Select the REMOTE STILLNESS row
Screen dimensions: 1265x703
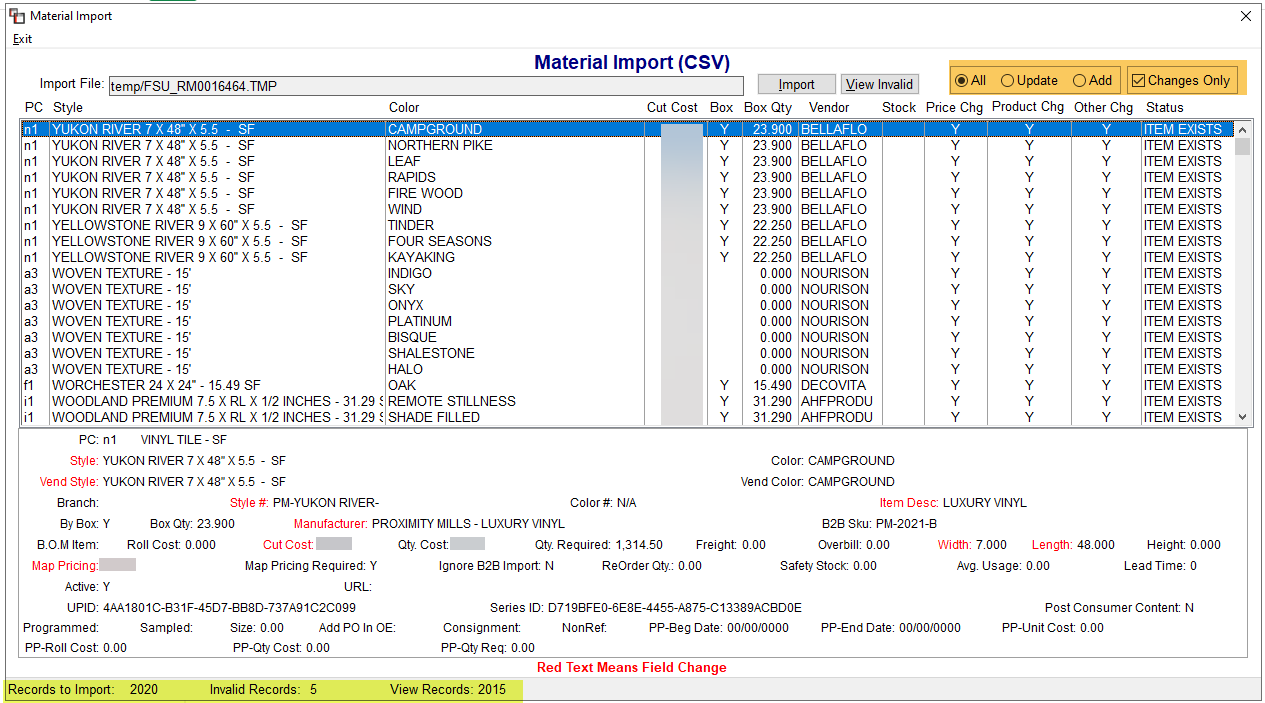(627, 401)
